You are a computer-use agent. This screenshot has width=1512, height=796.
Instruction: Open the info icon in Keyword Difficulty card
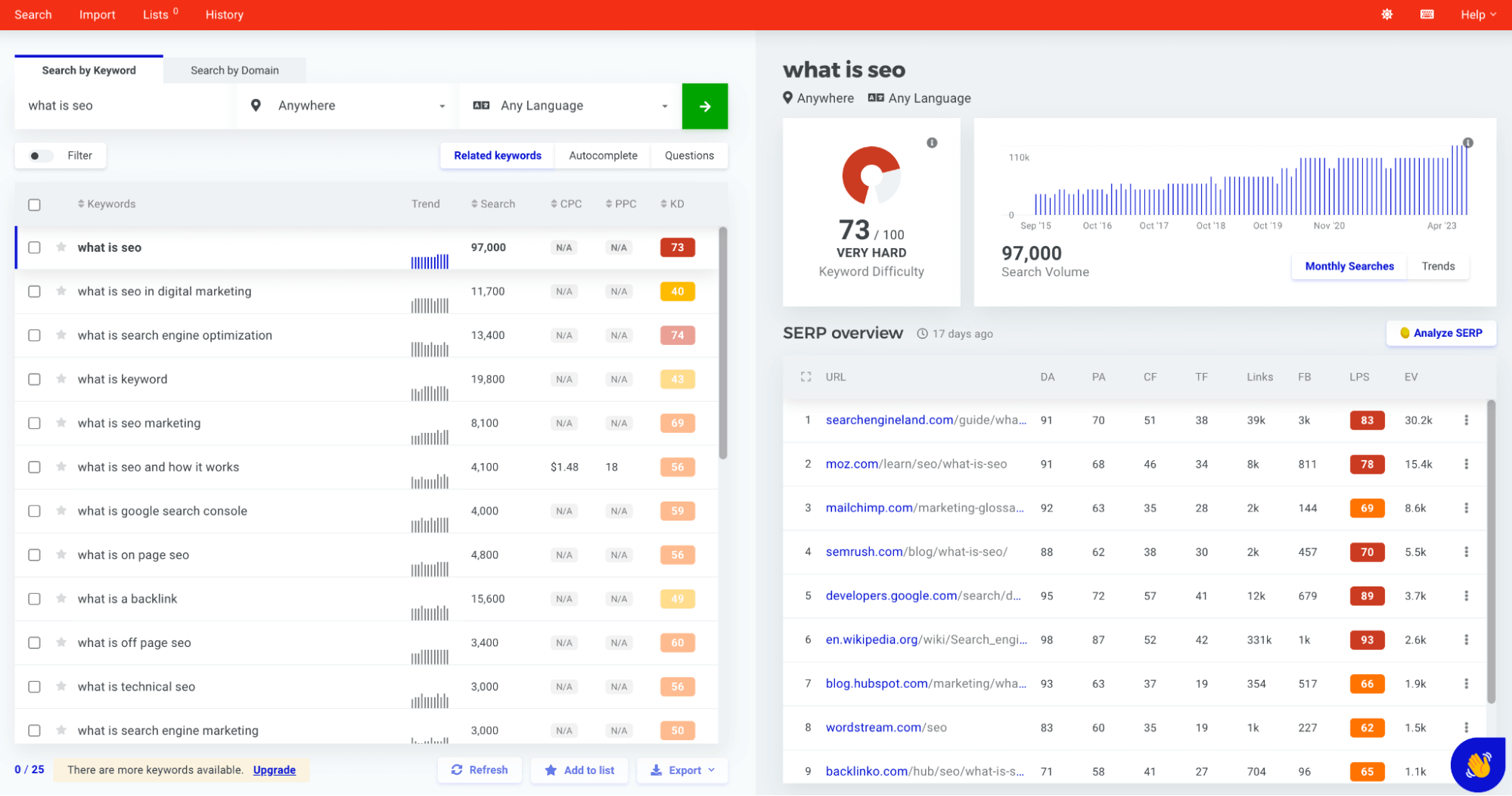click(932, 143)
